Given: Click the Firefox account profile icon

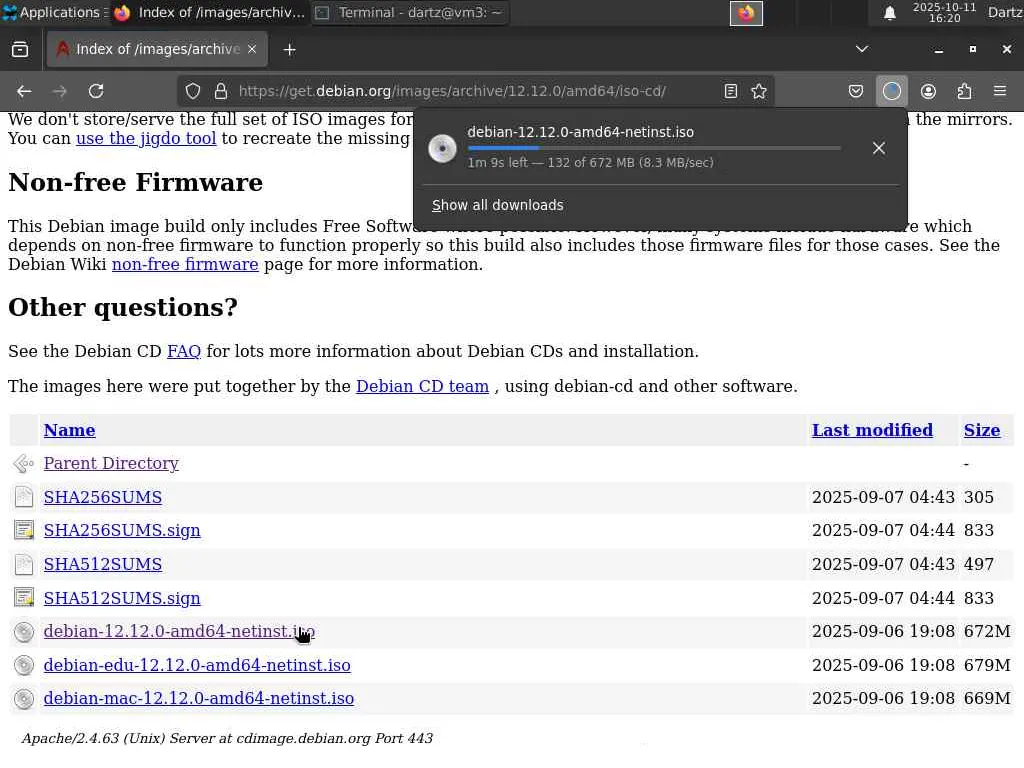Looking at the screenshot, I should [x=928, y=91].
